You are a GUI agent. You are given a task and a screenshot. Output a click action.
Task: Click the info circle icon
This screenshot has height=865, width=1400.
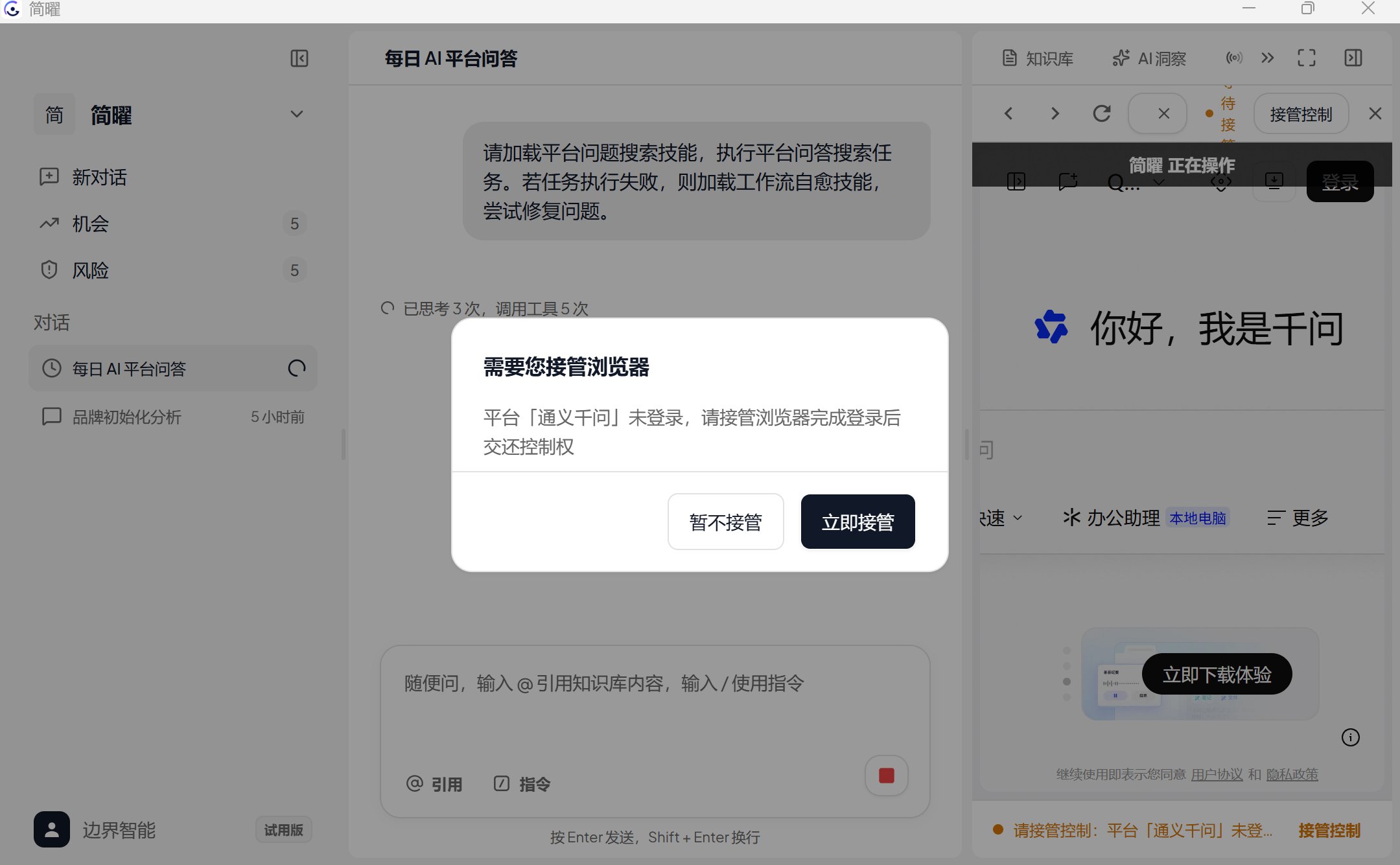click(x=1350, y=737)
